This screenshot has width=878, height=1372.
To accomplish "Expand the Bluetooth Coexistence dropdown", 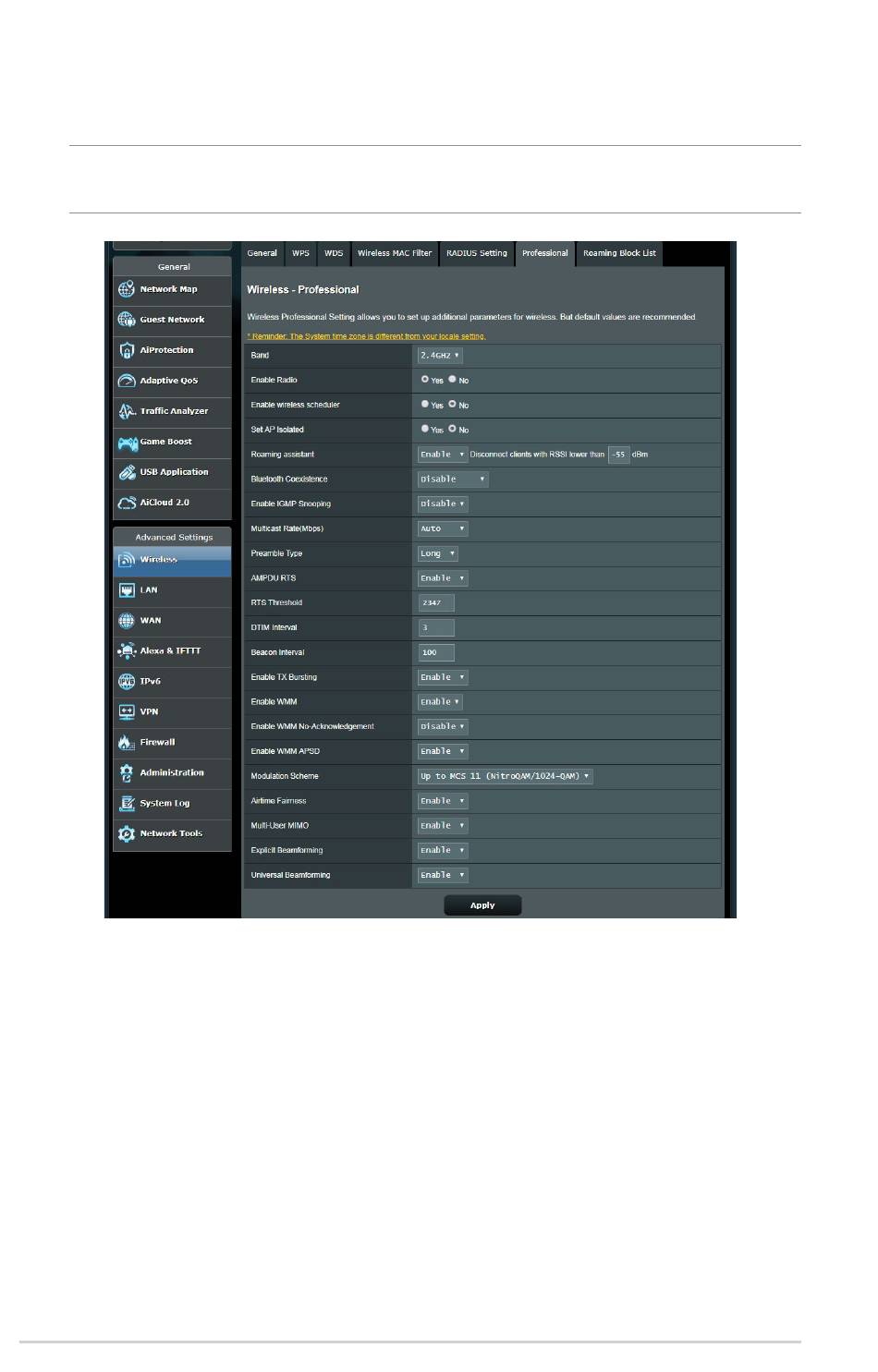I will click(452, 480).
